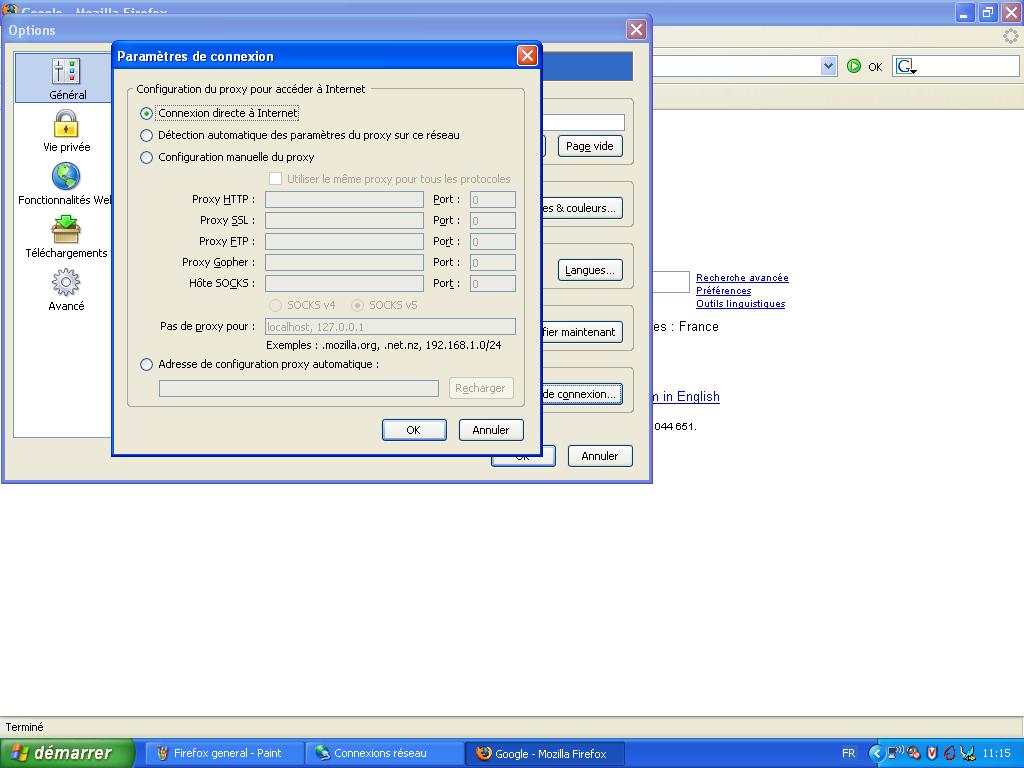Open the Général options panel
This screenshot has width=1024, height=768.
pyautogui.click(x=66, y=78)
